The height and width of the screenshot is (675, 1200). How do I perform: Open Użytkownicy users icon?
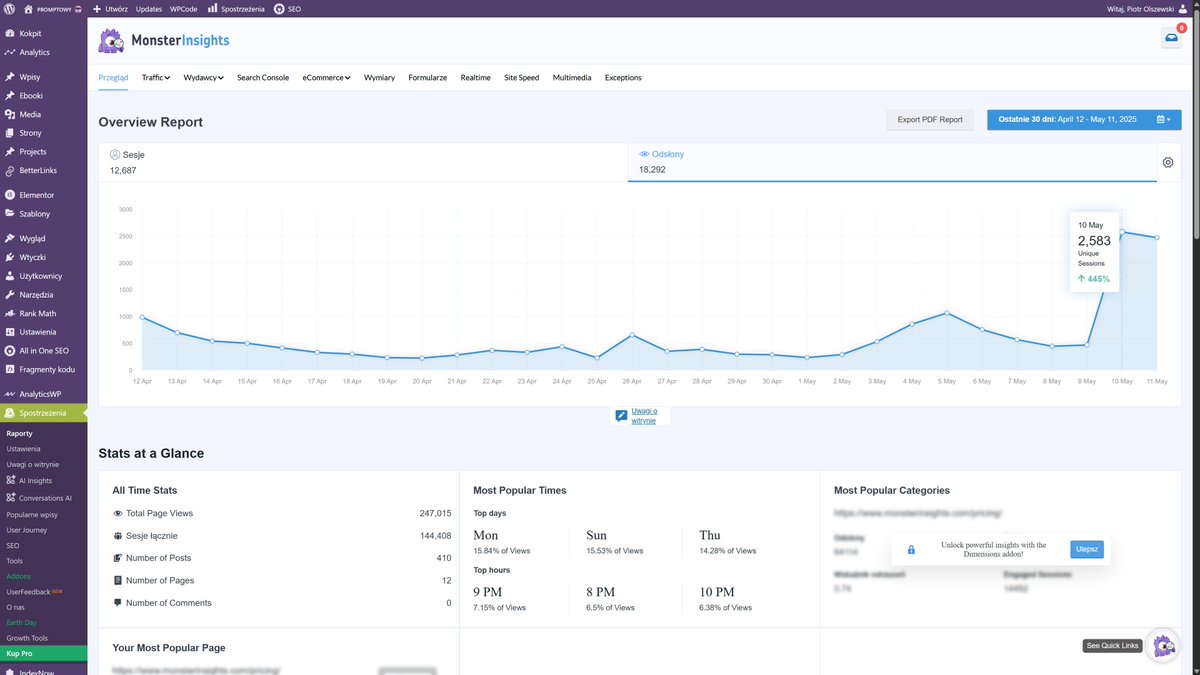pos(9,276)
